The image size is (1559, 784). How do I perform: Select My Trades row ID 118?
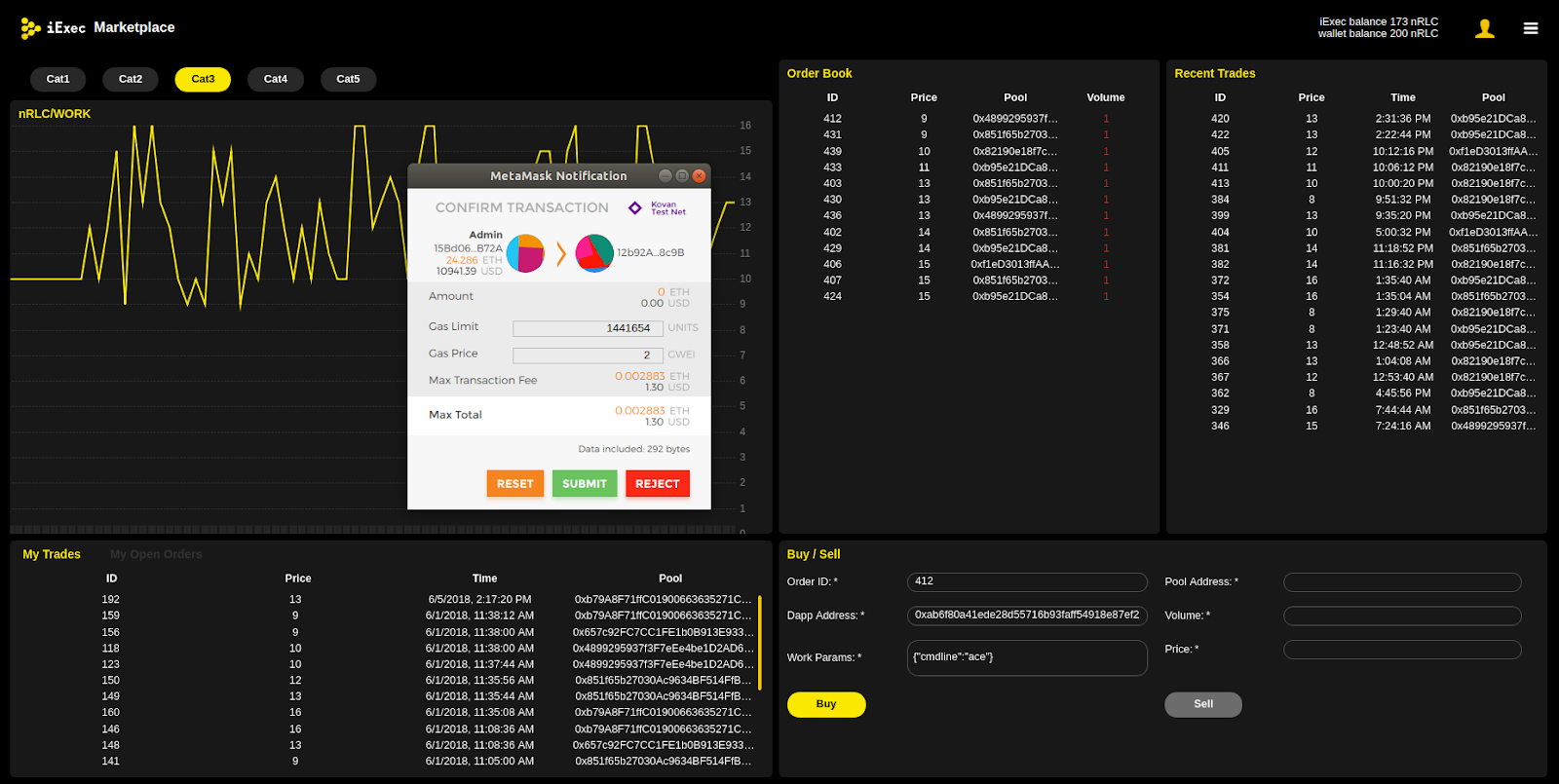pos(388,648)
